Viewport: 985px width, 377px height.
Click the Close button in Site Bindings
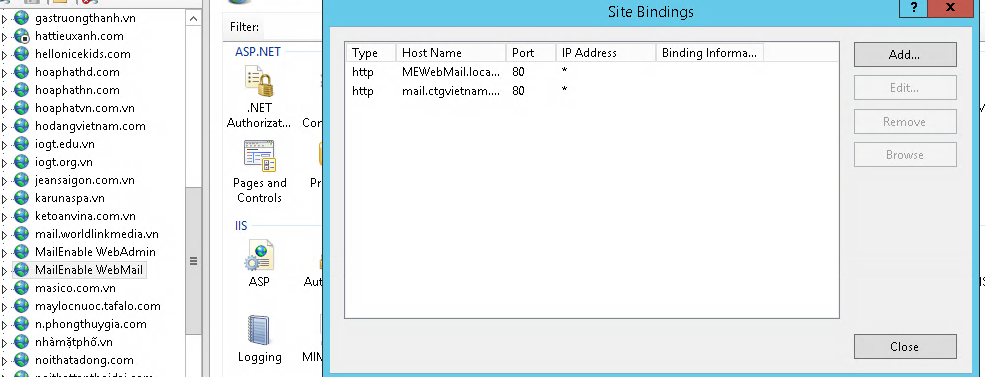point(905,347)
